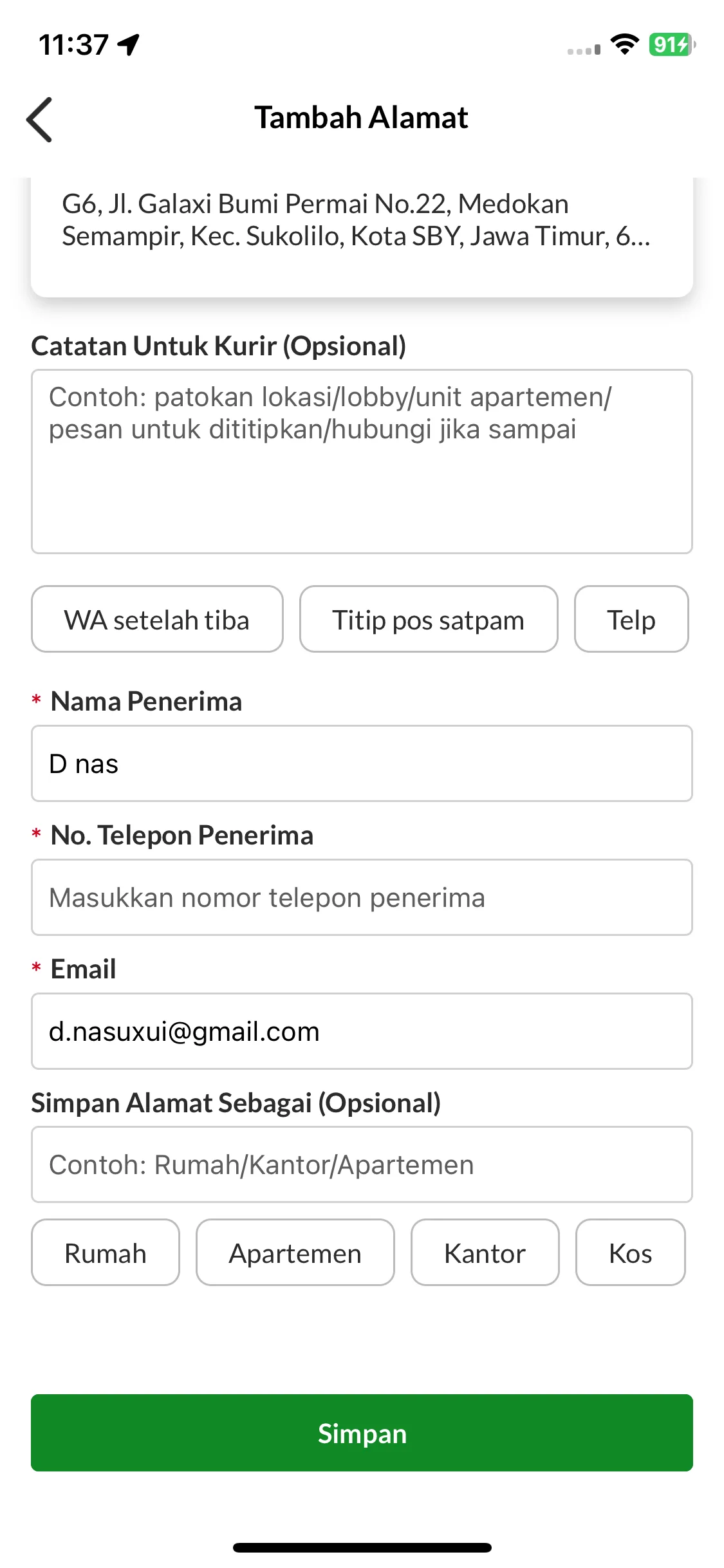The height and width of the screenshot is (1568, 724).
Task: Pick the Kos address label
Action: pyautogui.click(x=631, y=1253)
